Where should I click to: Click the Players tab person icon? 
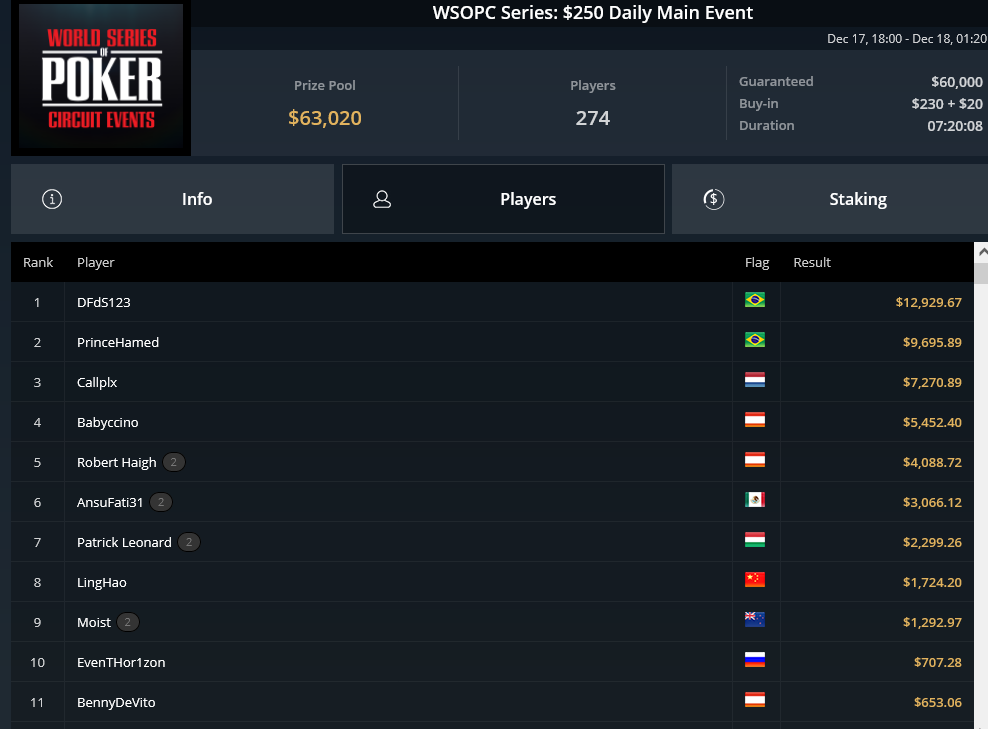coord(382,199)
